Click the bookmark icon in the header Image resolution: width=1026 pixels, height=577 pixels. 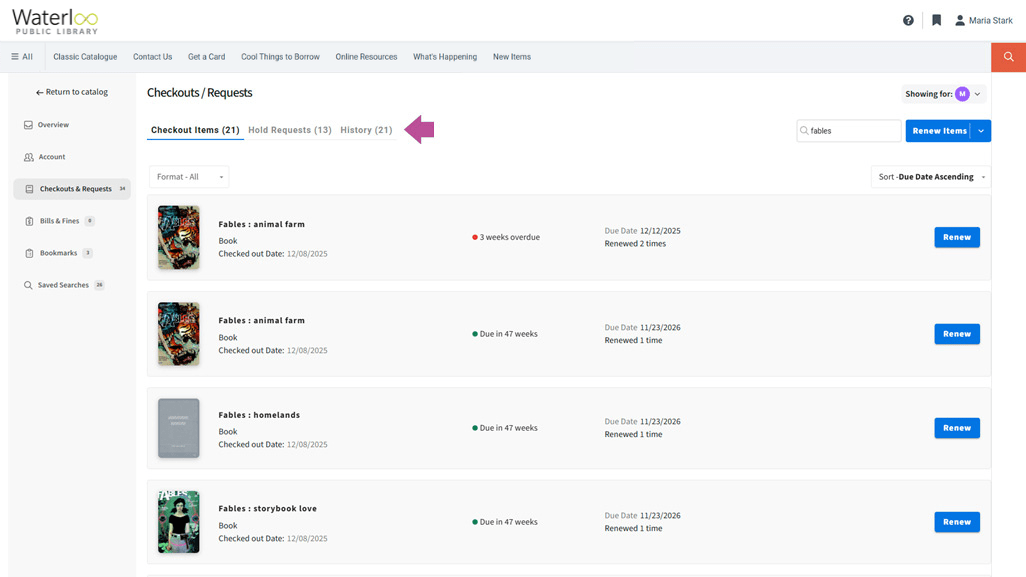coord(936,19)
